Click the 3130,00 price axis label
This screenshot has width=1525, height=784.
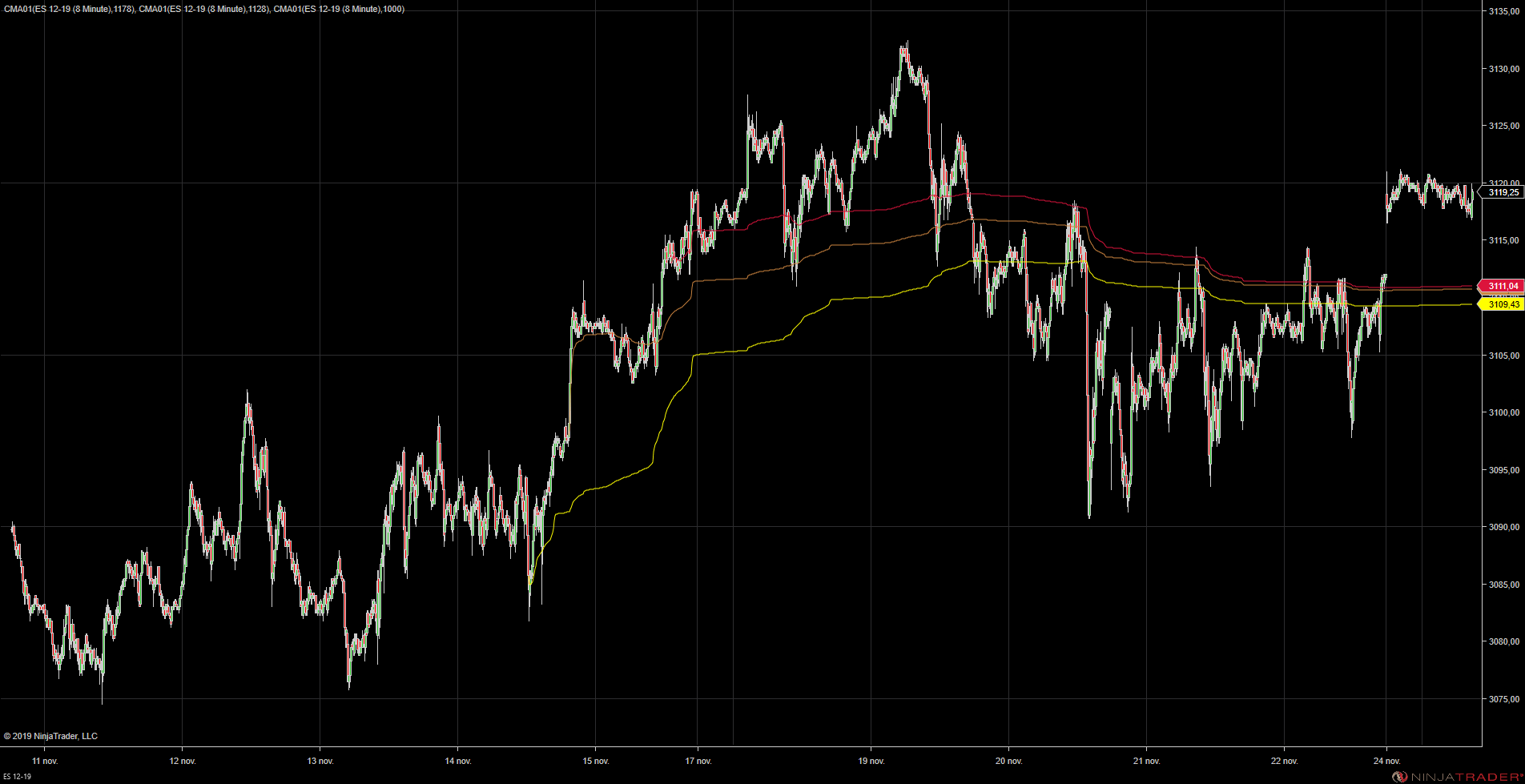pos(1503,69)
